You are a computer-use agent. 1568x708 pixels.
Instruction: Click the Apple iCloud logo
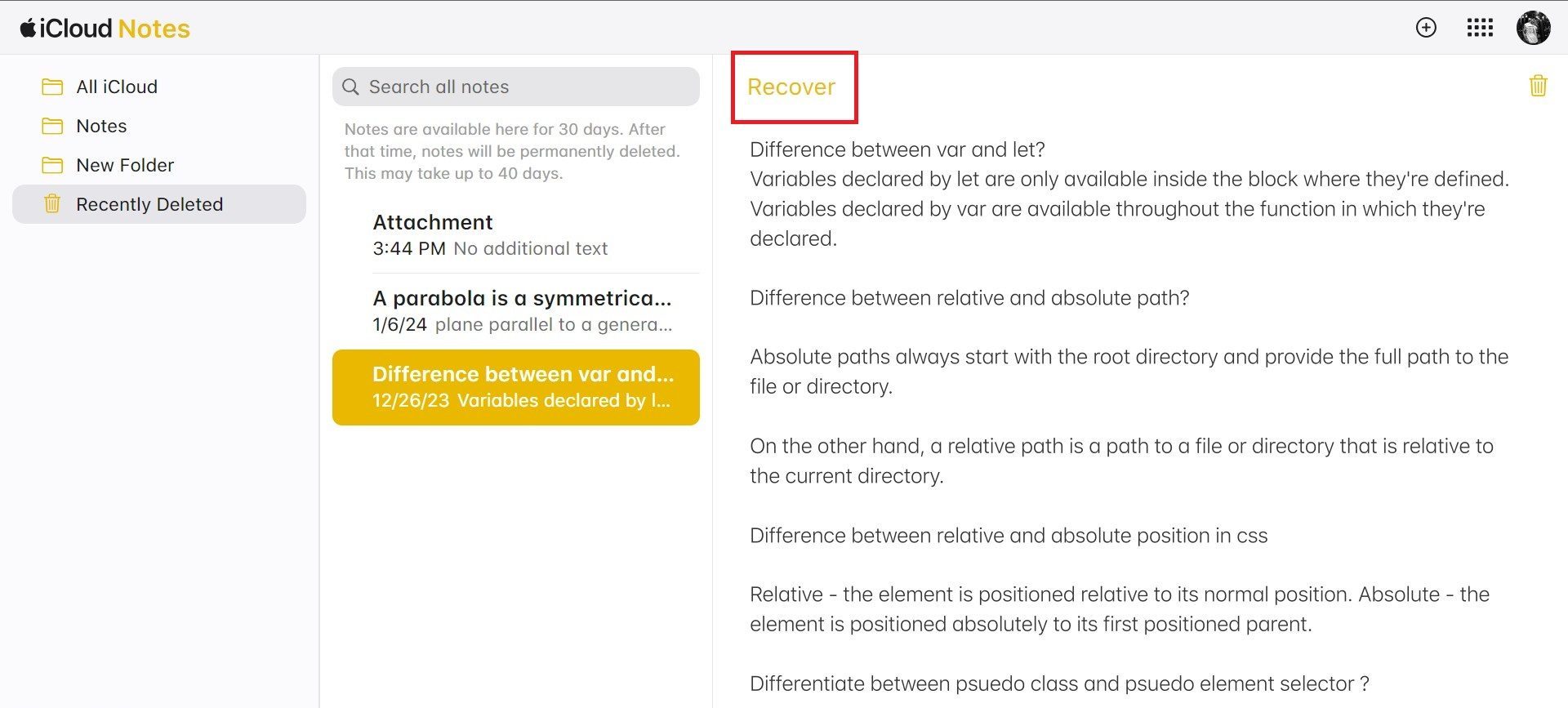29,29
